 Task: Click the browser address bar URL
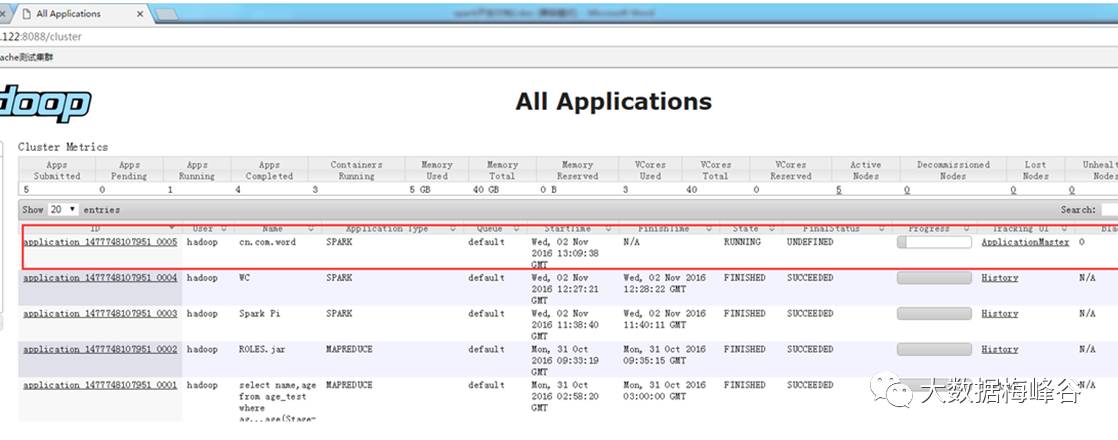[41, 36]
